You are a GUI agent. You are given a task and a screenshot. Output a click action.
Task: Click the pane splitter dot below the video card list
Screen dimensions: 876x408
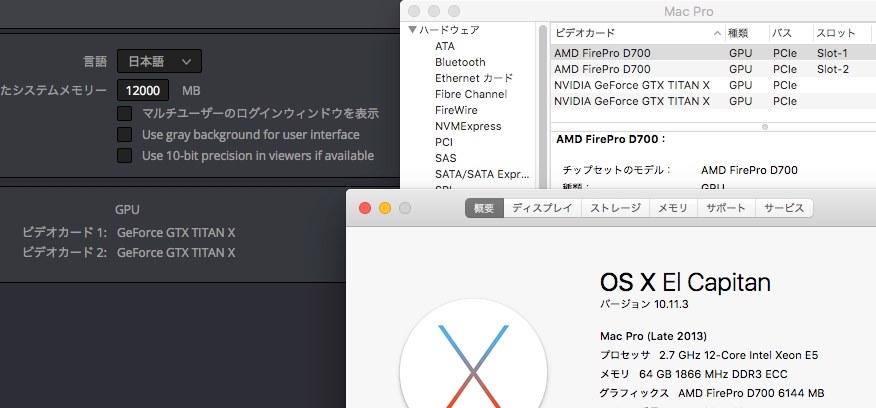tap(765, 127)
